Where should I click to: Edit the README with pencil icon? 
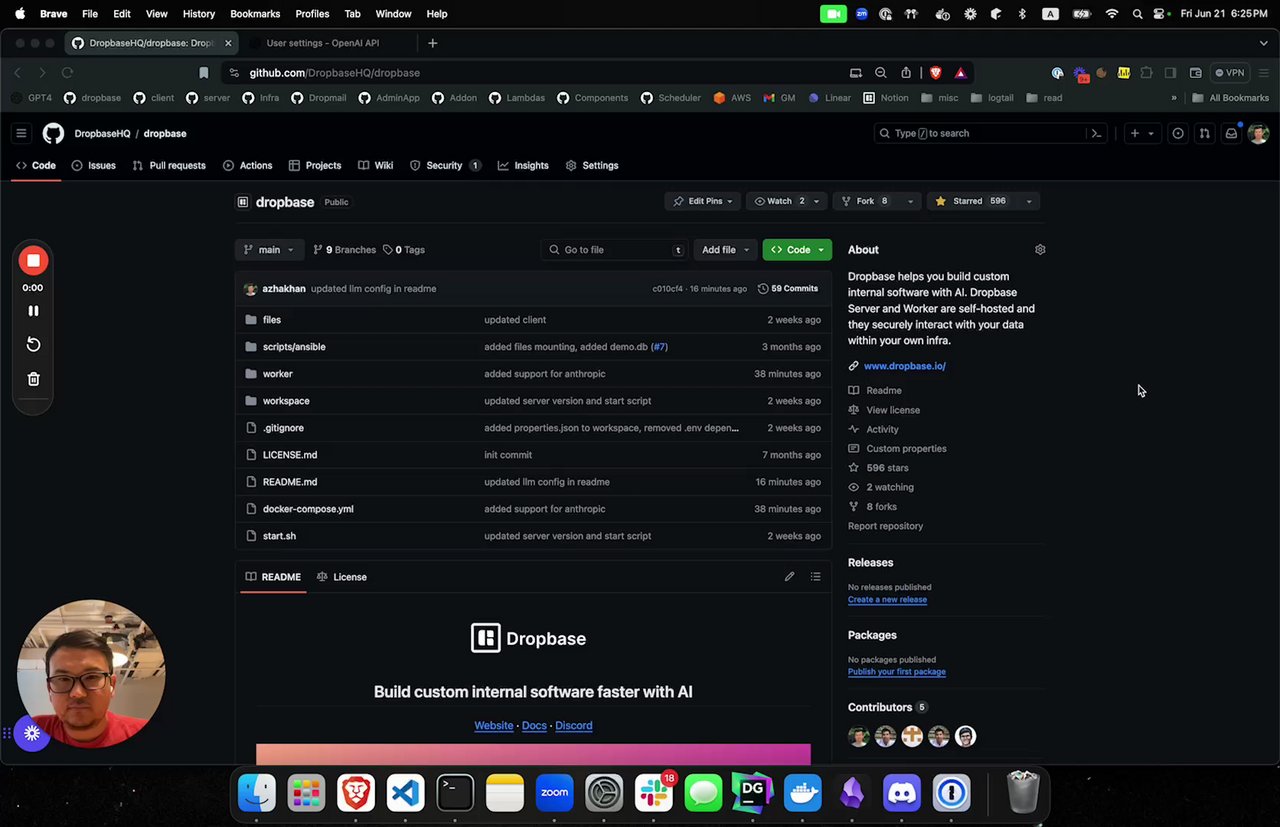(789, 577)
